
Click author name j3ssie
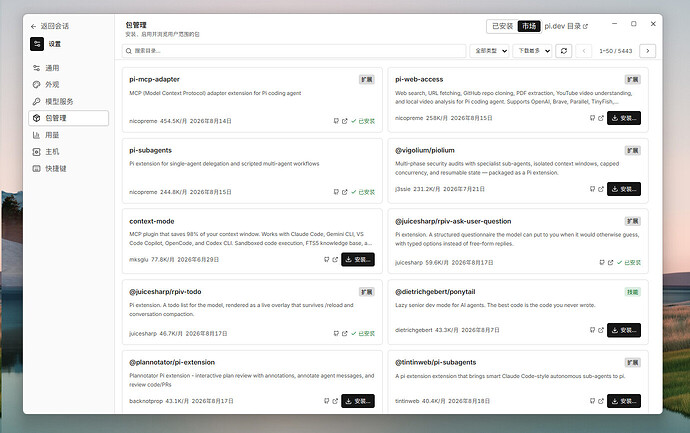click(x=403, y=189)
